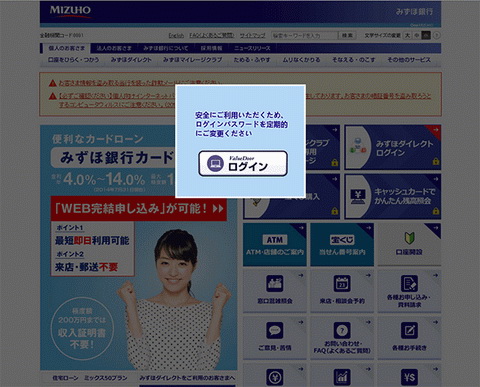Click the 住宅ローン ミックス50プラン link
Viewport: 480px width, 387px height.
tap(90, 378)
